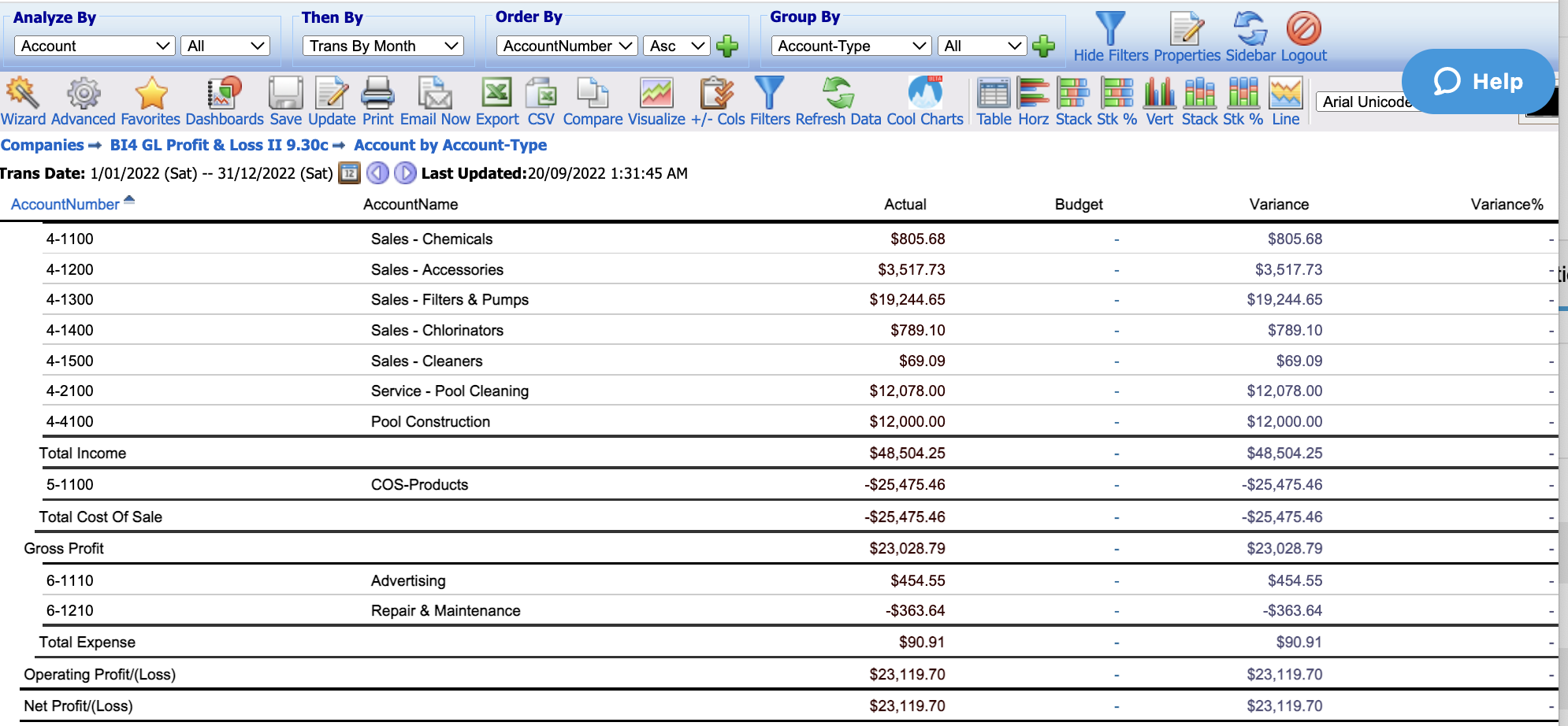Click the Total Income row label
1568x726 pixels.
pos(83,453)
